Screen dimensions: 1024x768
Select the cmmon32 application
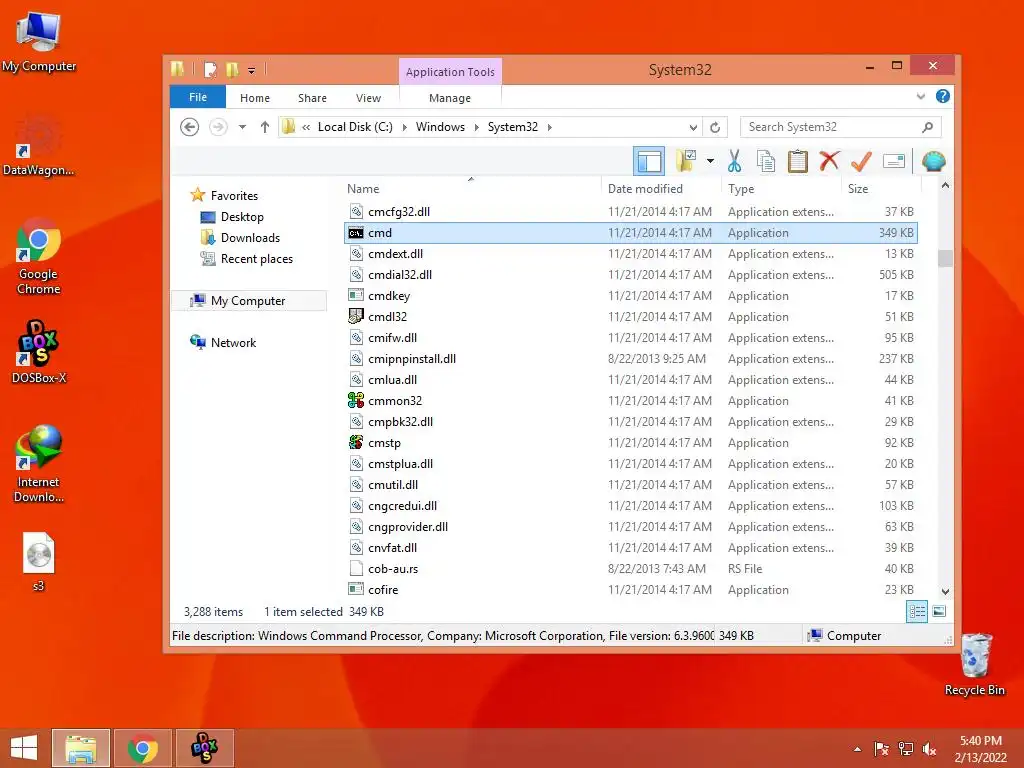[x=630, y=400]
